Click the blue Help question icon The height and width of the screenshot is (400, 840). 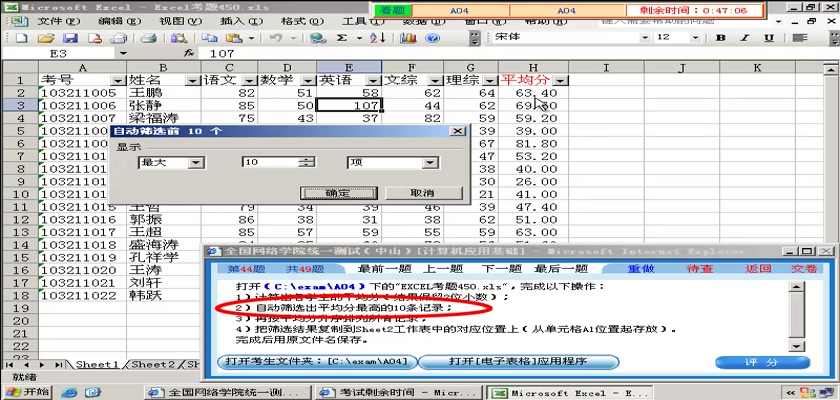[432, 38]
